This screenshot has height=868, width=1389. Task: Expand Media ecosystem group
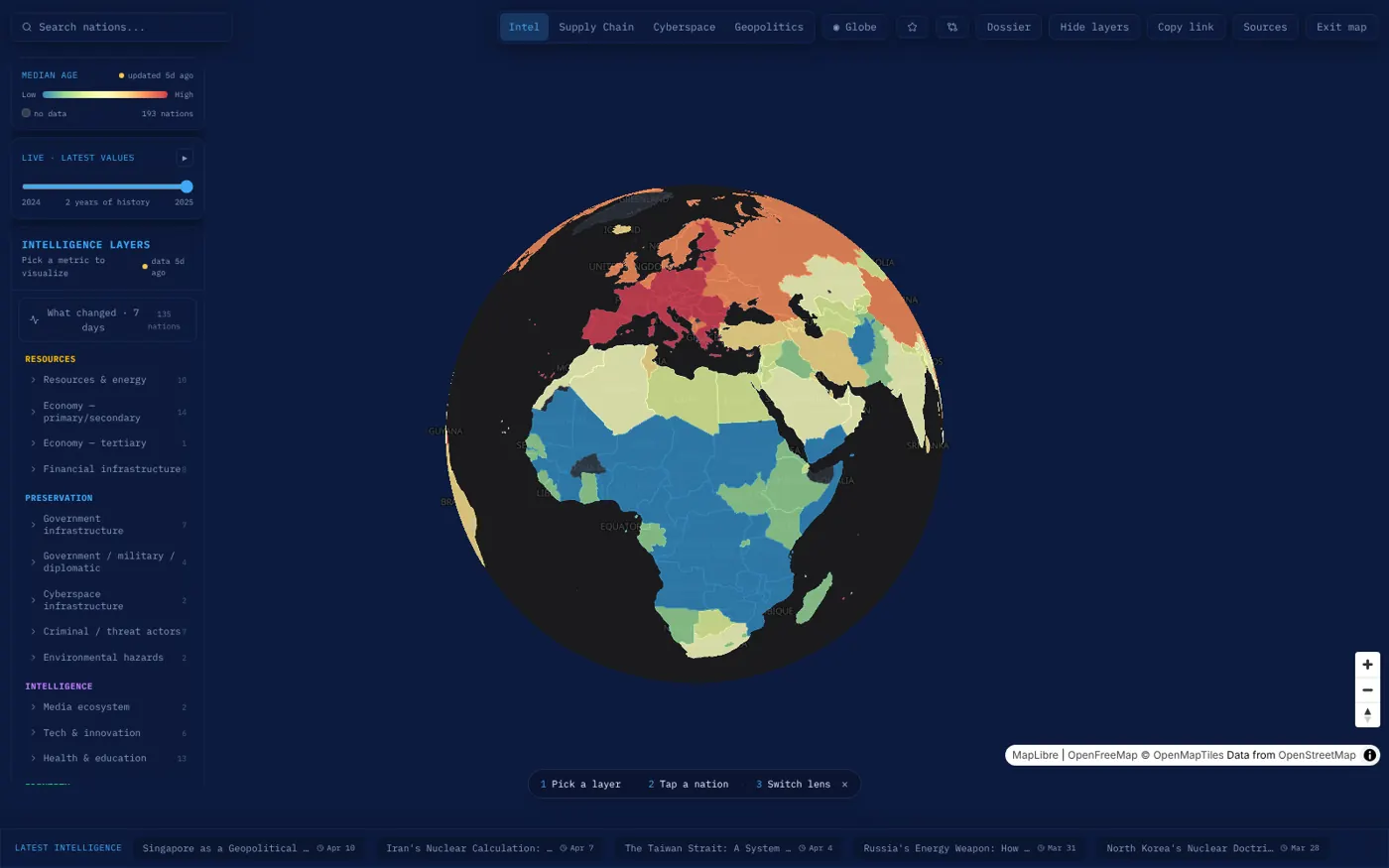[x=106, y=707]
